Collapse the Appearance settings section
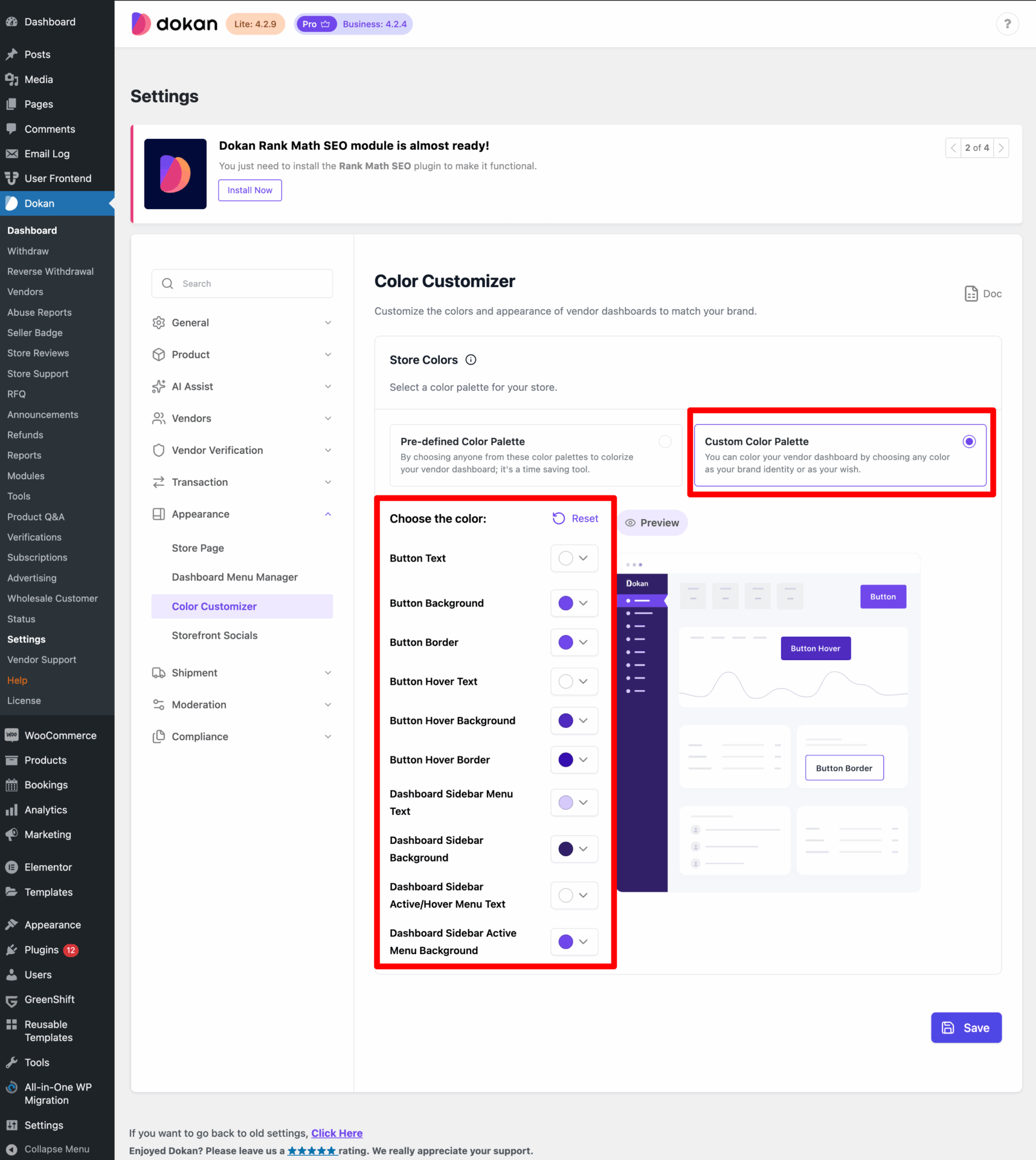The height and width of the screenshot is (1160, 1036). pyautogui.click(x=327, y=514)
